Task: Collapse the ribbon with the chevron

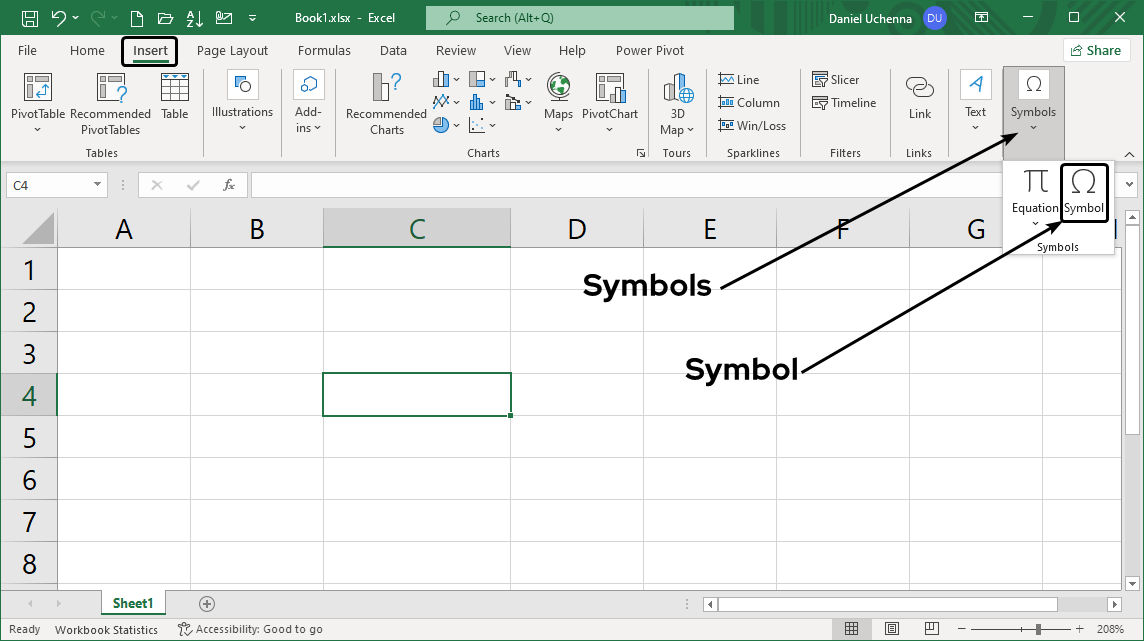Action: tap(1128, 154)
